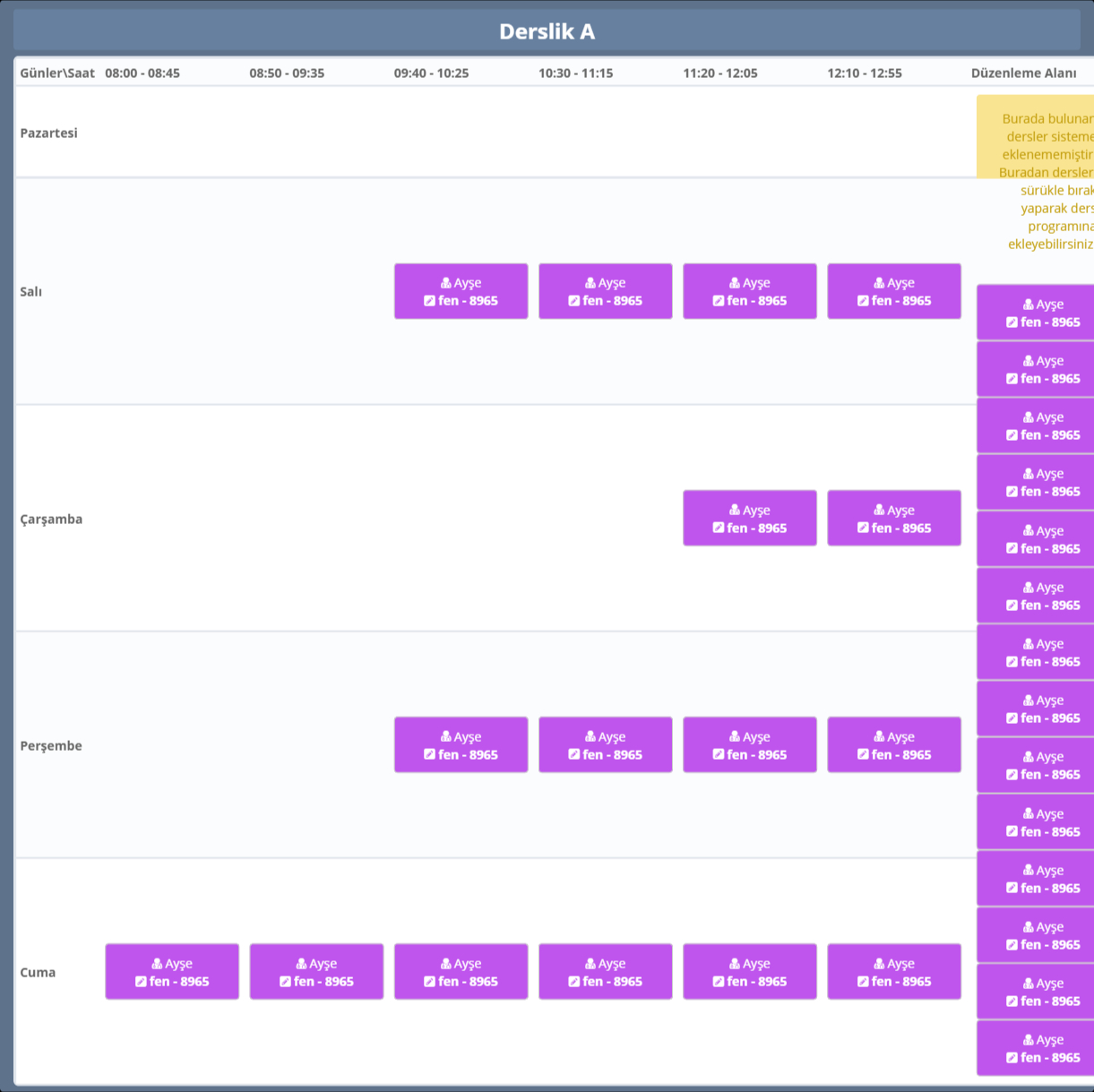Image resolution: width=1094 pixels, height=1092 pixels.
Task: Select the Perşembe 11:20 lesson card
Action: (749, 744)
